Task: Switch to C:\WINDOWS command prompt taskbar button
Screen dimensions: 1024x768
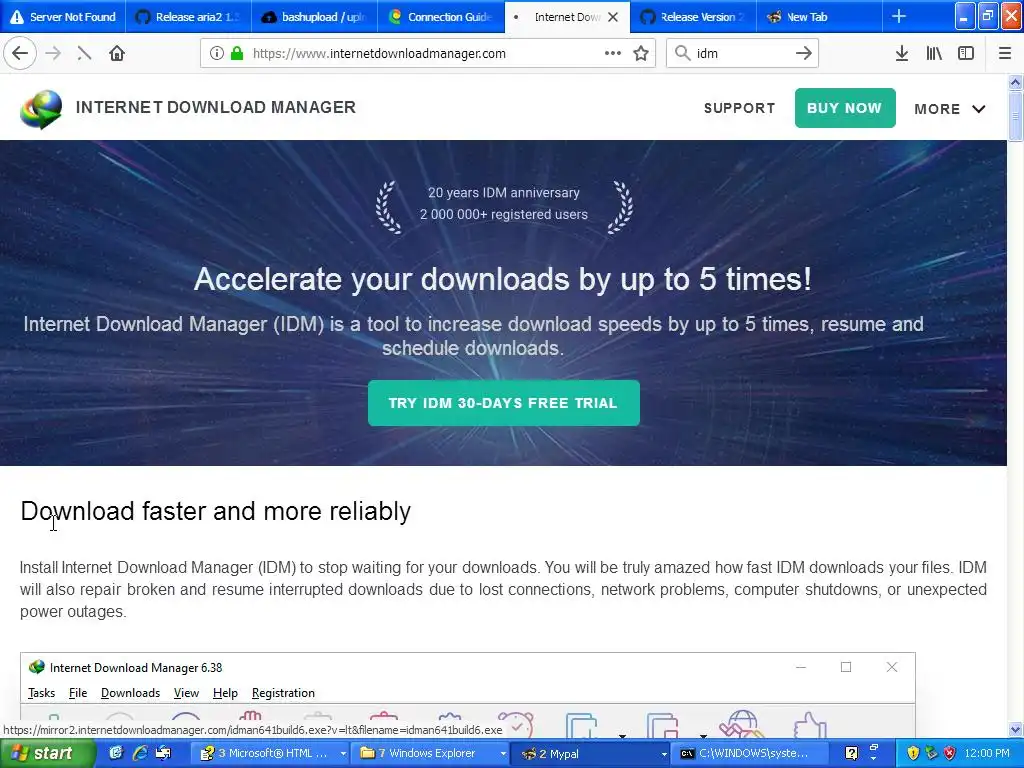Action: click(751, 753)
